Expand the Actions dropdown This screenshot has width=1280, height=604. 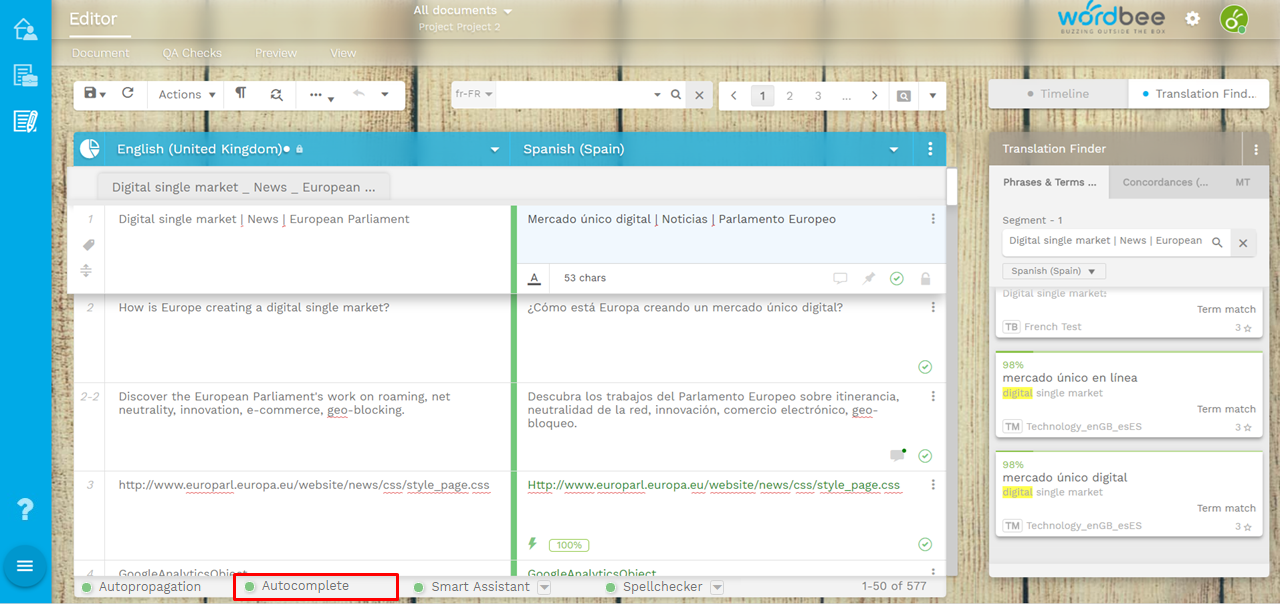[187, 95]
